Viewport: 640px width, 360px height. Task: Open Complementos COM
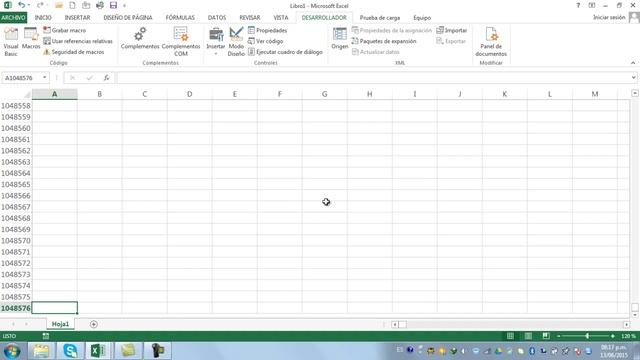pyautogui.click(x=181, y=42)
